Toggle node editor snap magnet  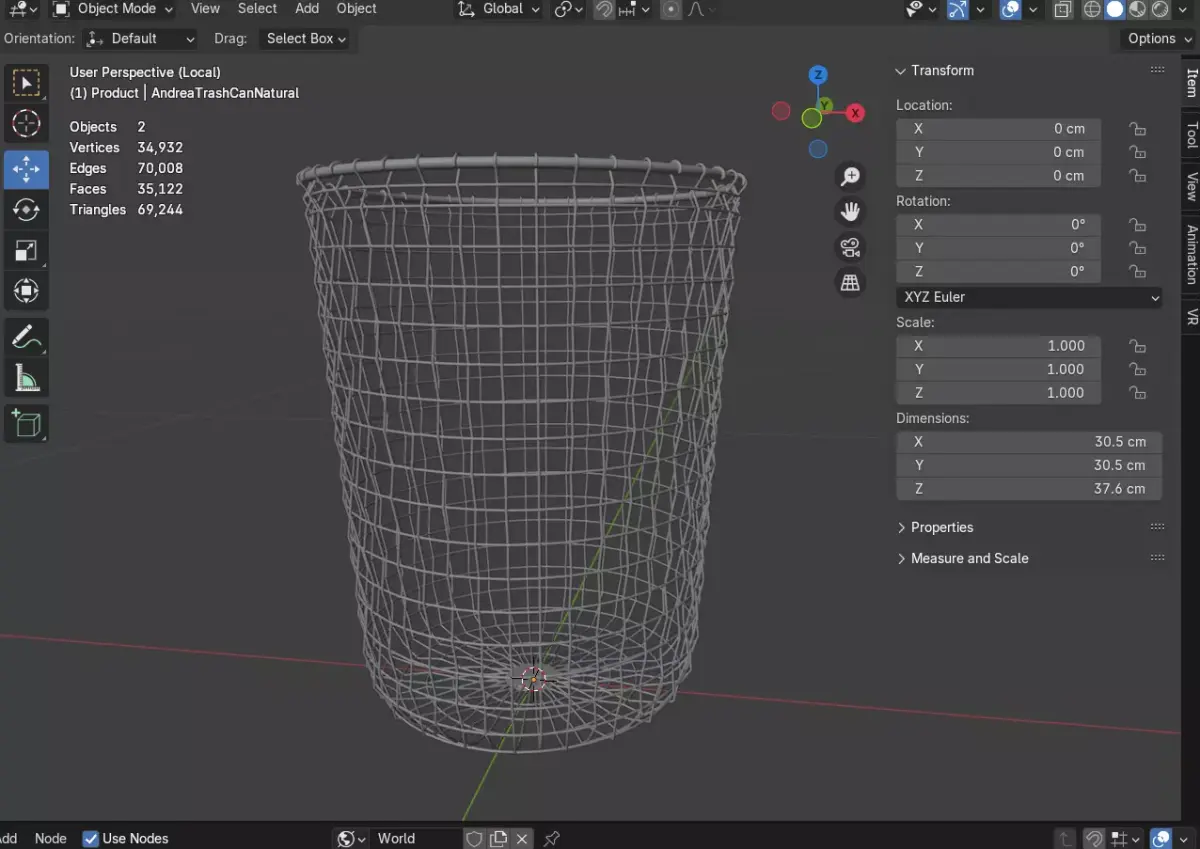1095,838
